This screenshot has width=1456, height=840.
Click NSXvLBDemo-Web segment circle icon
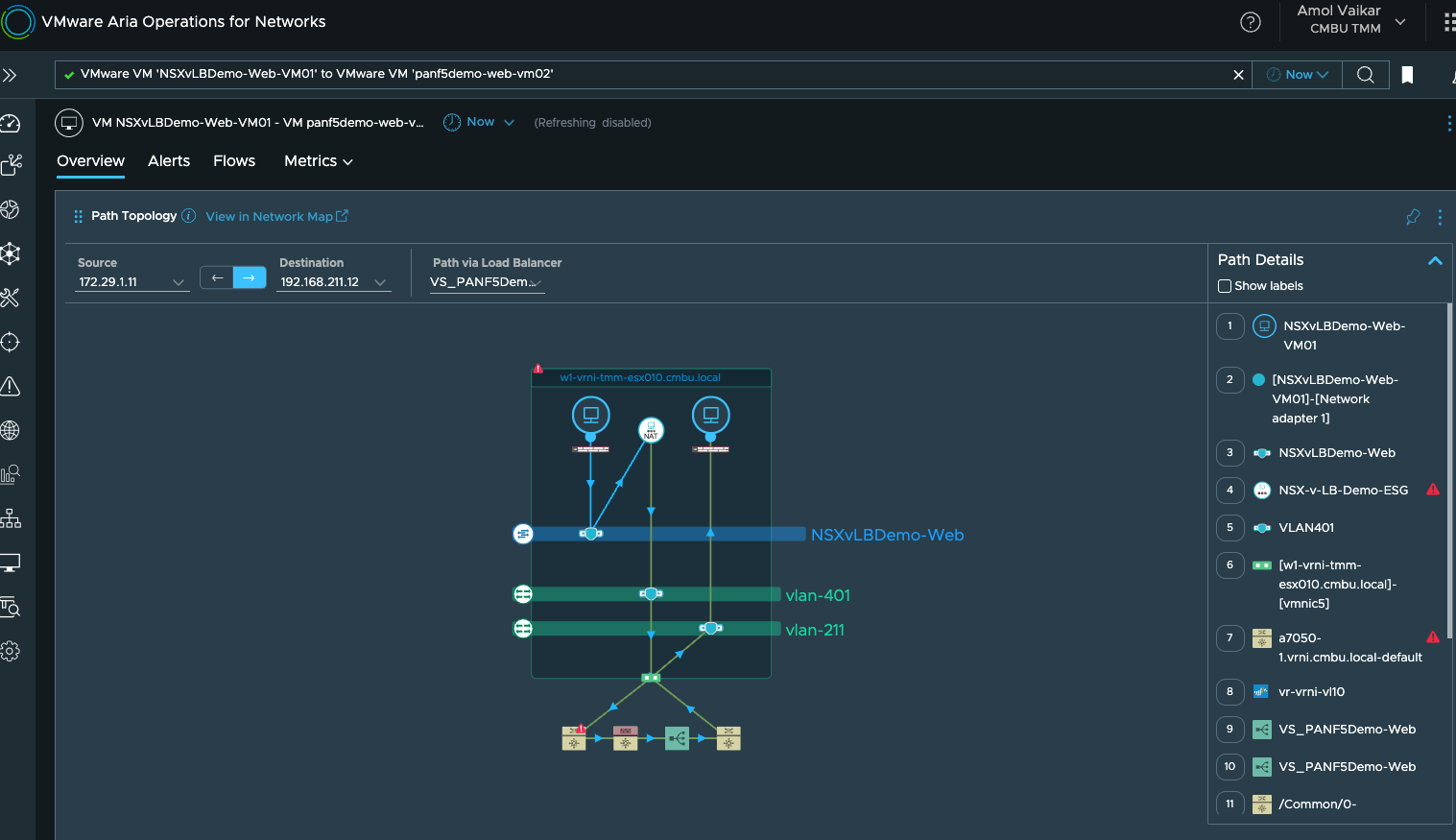[523, 534]
